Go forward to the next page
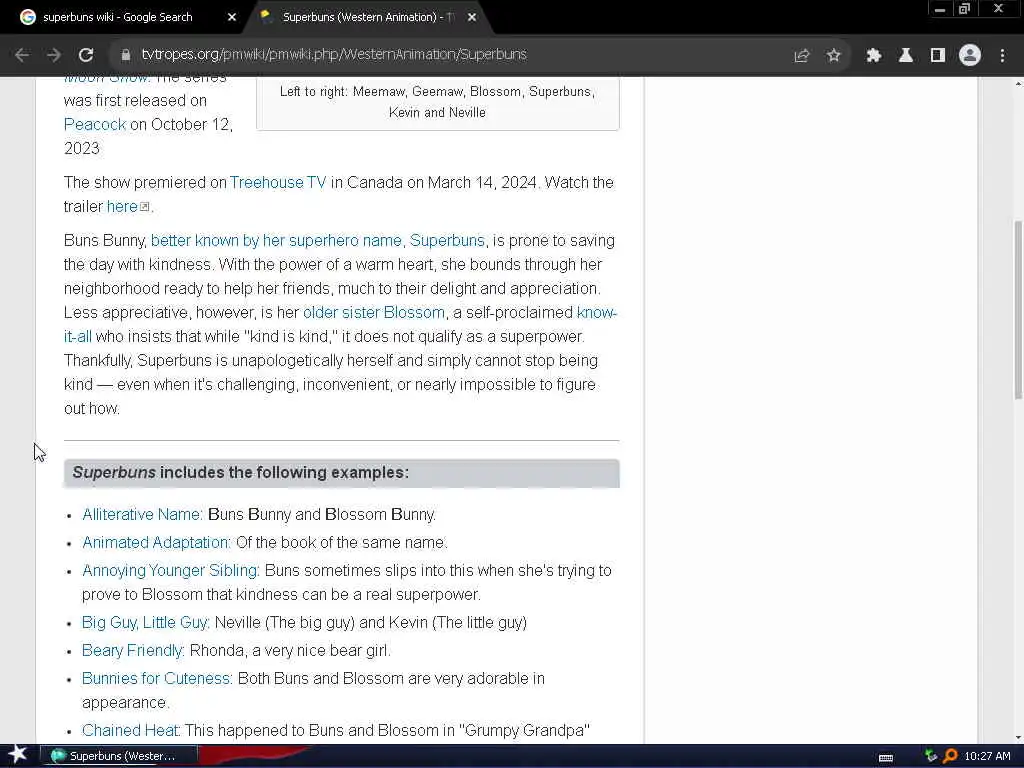 tap(54, 55)
